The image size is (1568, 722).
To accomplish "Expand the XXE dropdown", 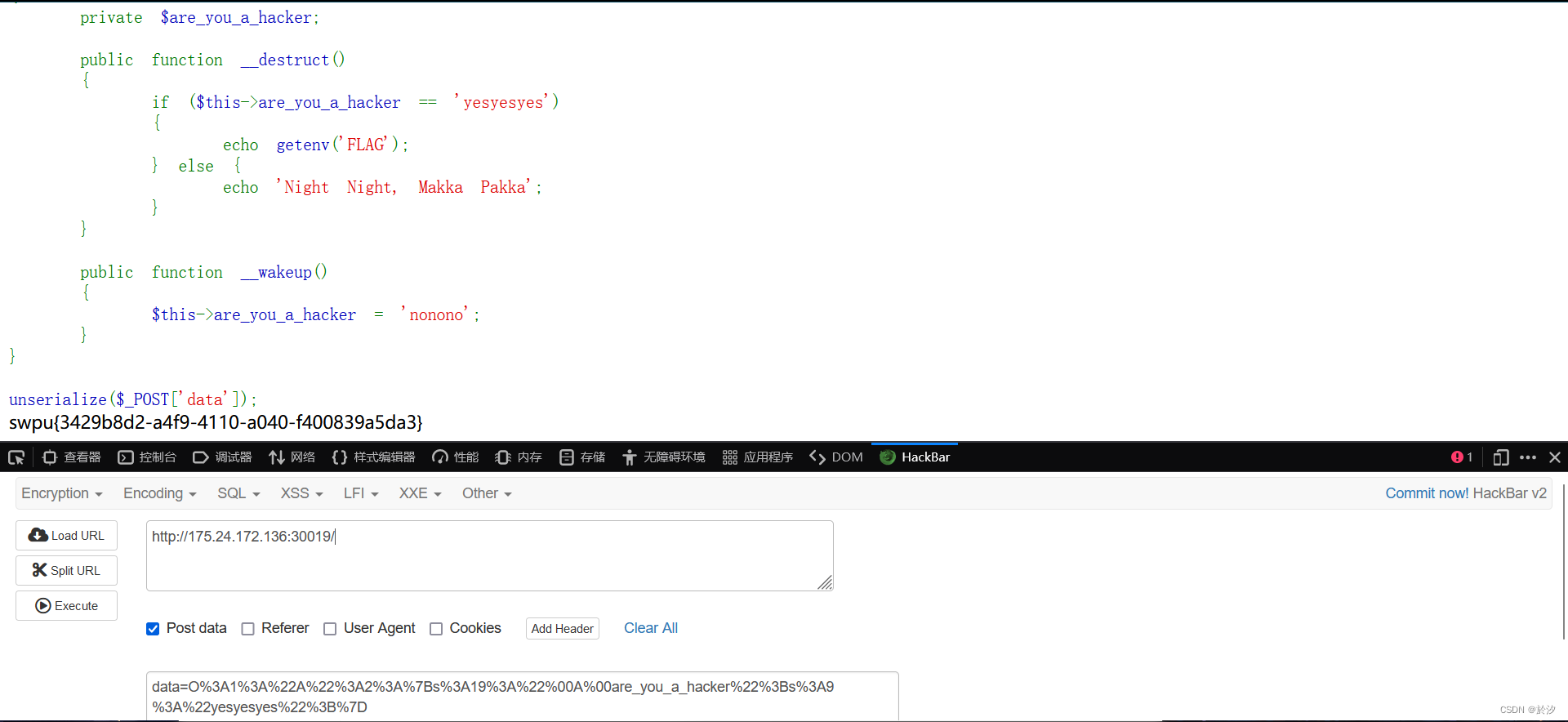I will [421, 493].
